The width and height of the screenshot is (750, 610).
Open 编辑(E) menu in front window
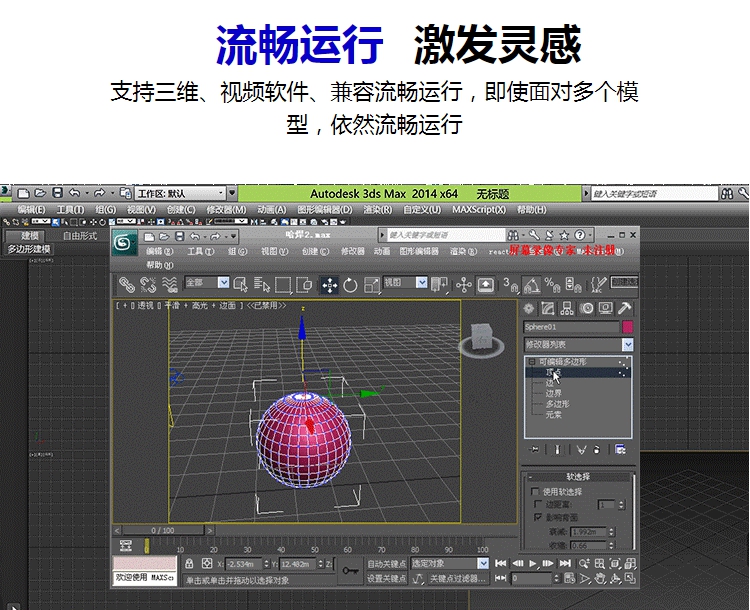click(x=160, y=251)
